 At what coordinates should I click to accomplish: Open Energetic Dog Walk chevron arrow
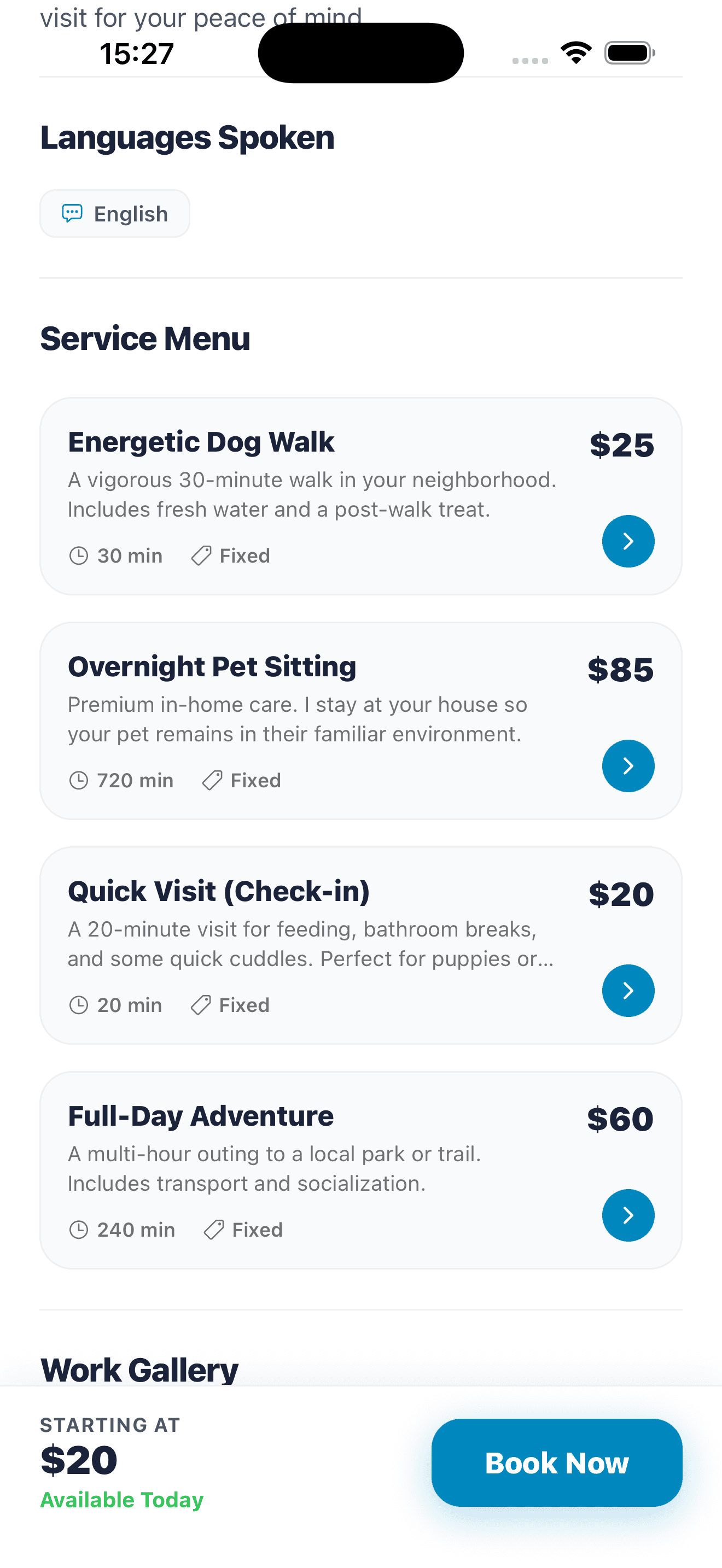(627, 541)
